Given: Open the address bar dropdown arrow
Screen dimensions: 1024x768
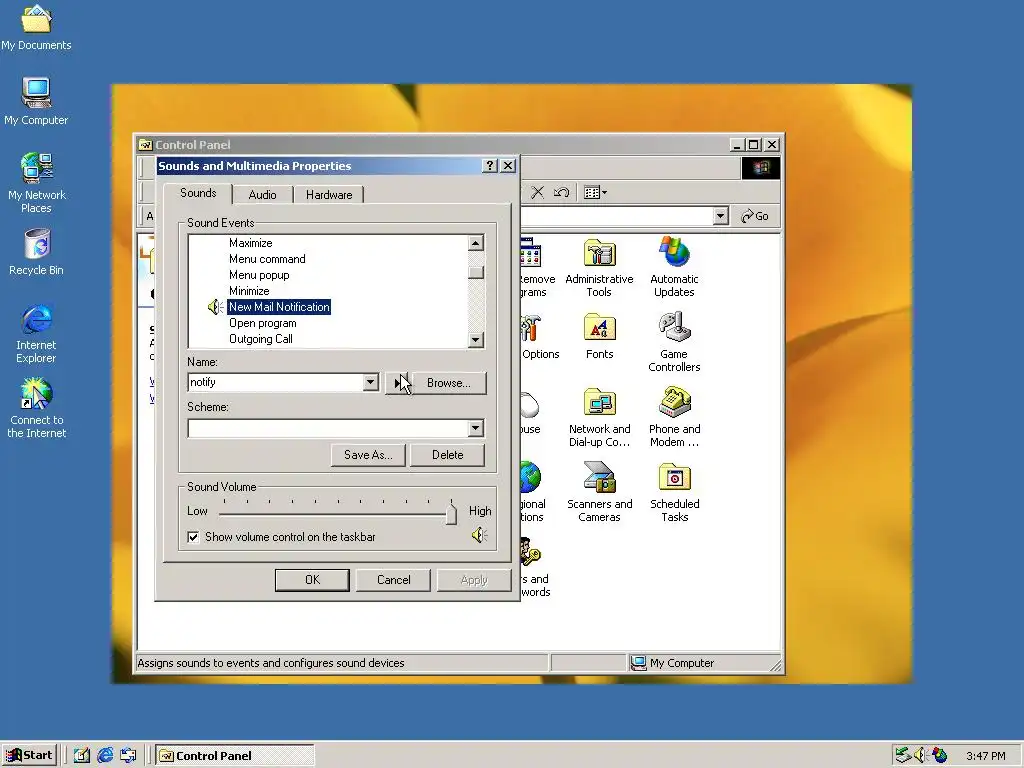Looking at the screenshot, I should click(x=720, y=216).
